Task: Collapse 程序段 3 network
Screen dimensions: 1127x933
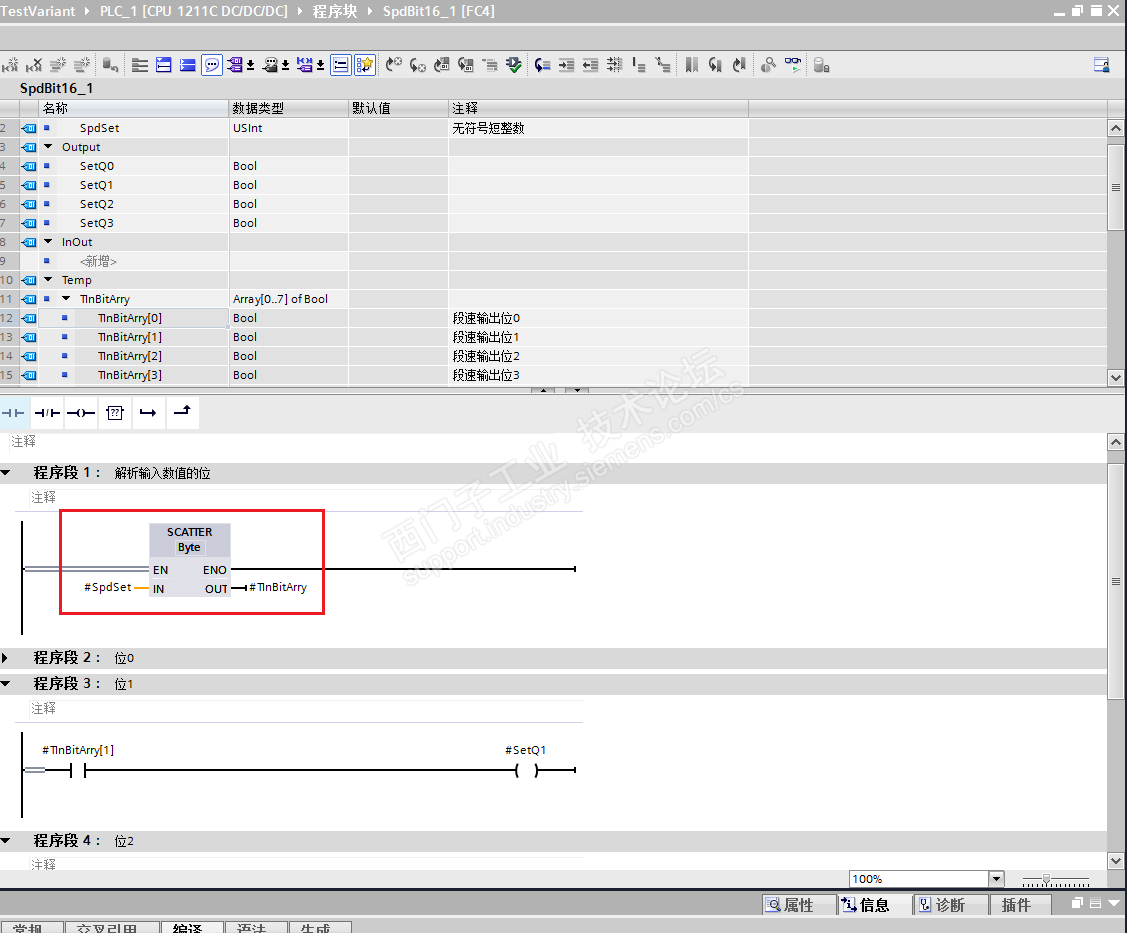Action: point(6,684)
